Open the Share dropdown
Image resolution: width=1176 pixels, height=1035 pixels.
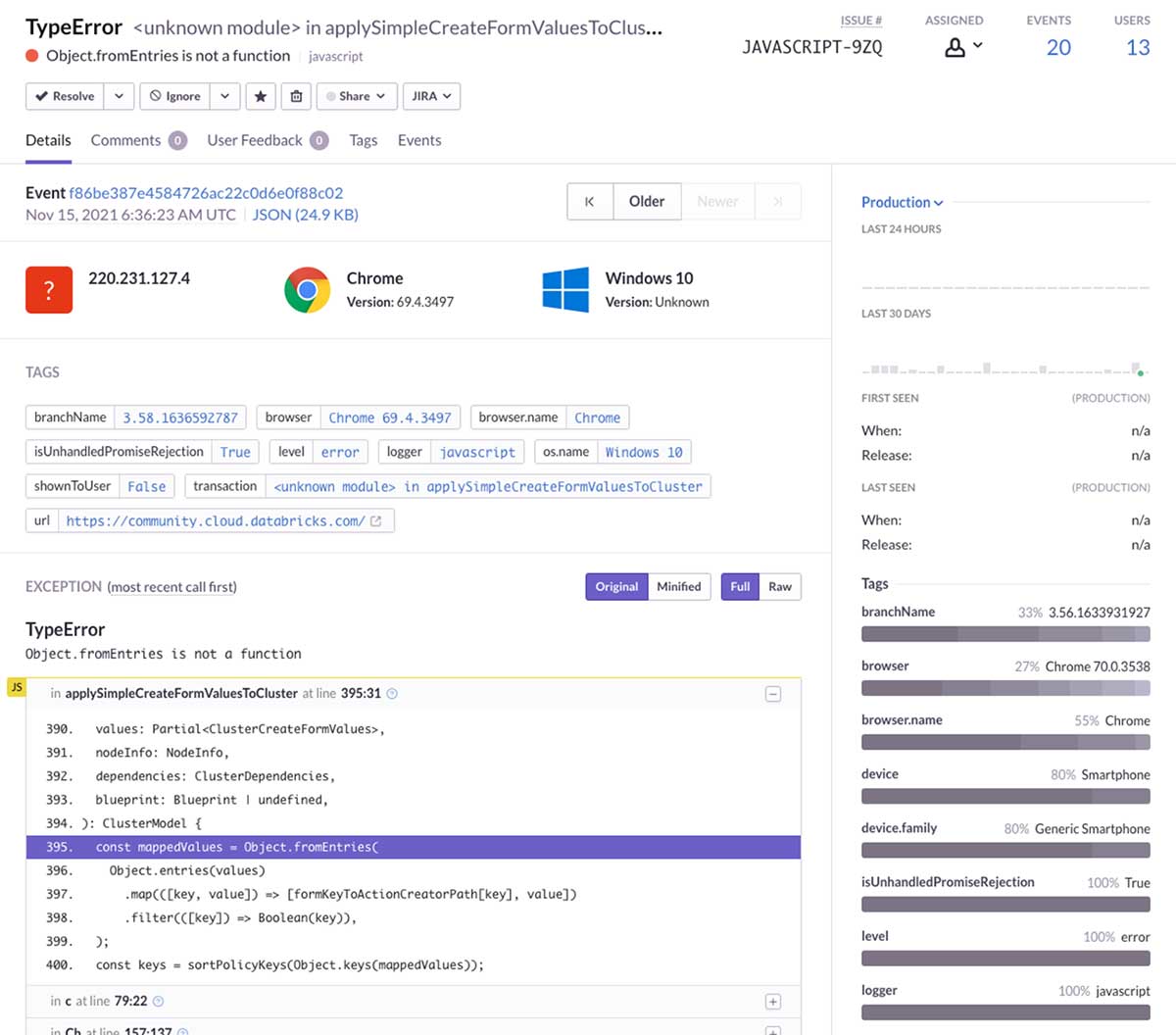click(356, 96)
